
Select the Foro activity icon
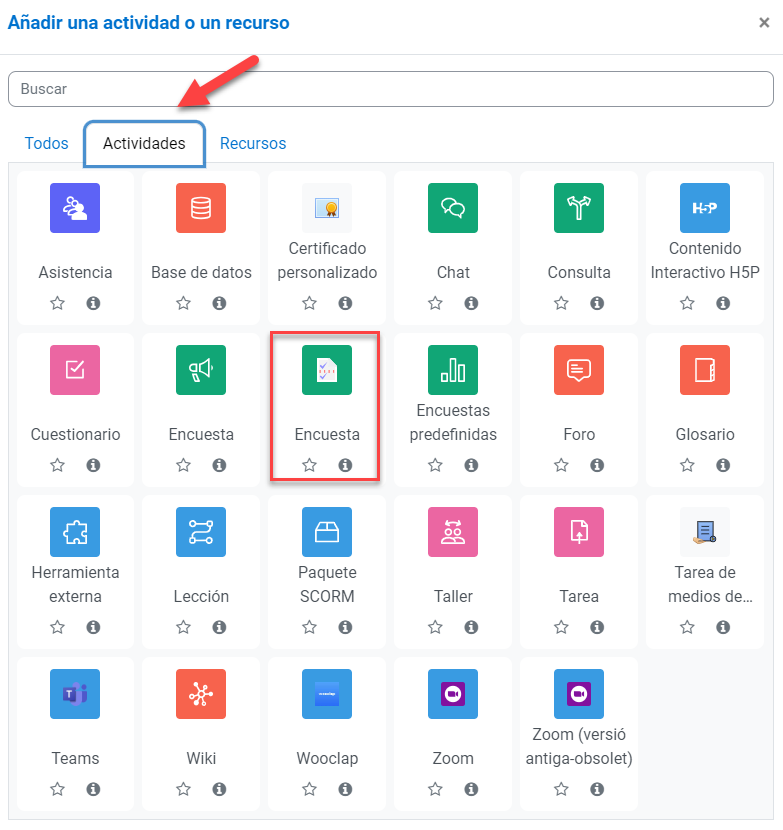579,370
